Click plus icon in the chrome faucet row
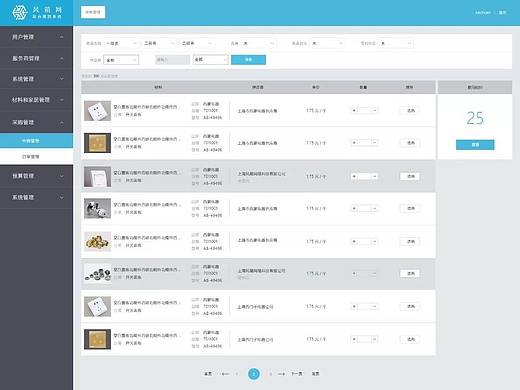The image size is (520, 390). [x=354, y=208]
